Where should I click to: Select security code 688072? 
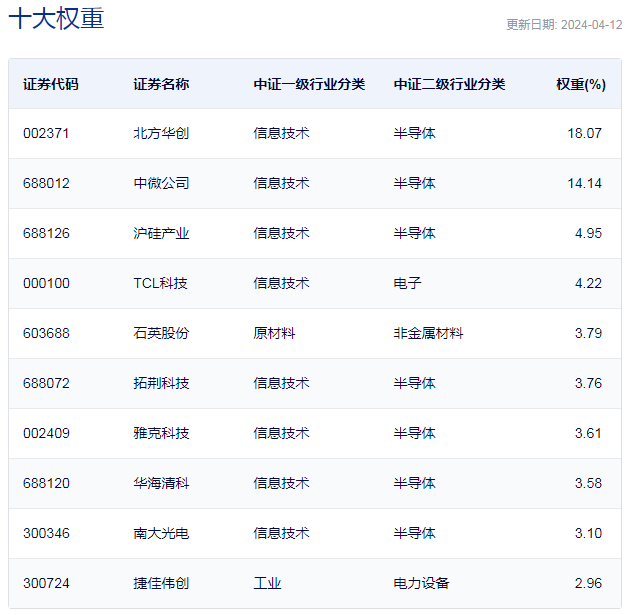pos(46,383)
